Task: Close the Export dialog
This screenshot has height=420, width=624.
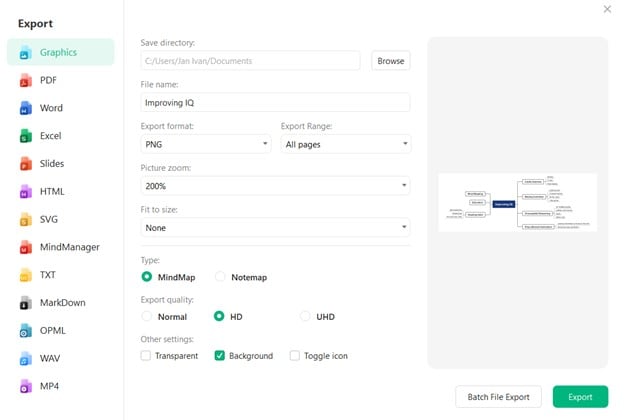Action: pyautogui.click(x=607, y=9)
